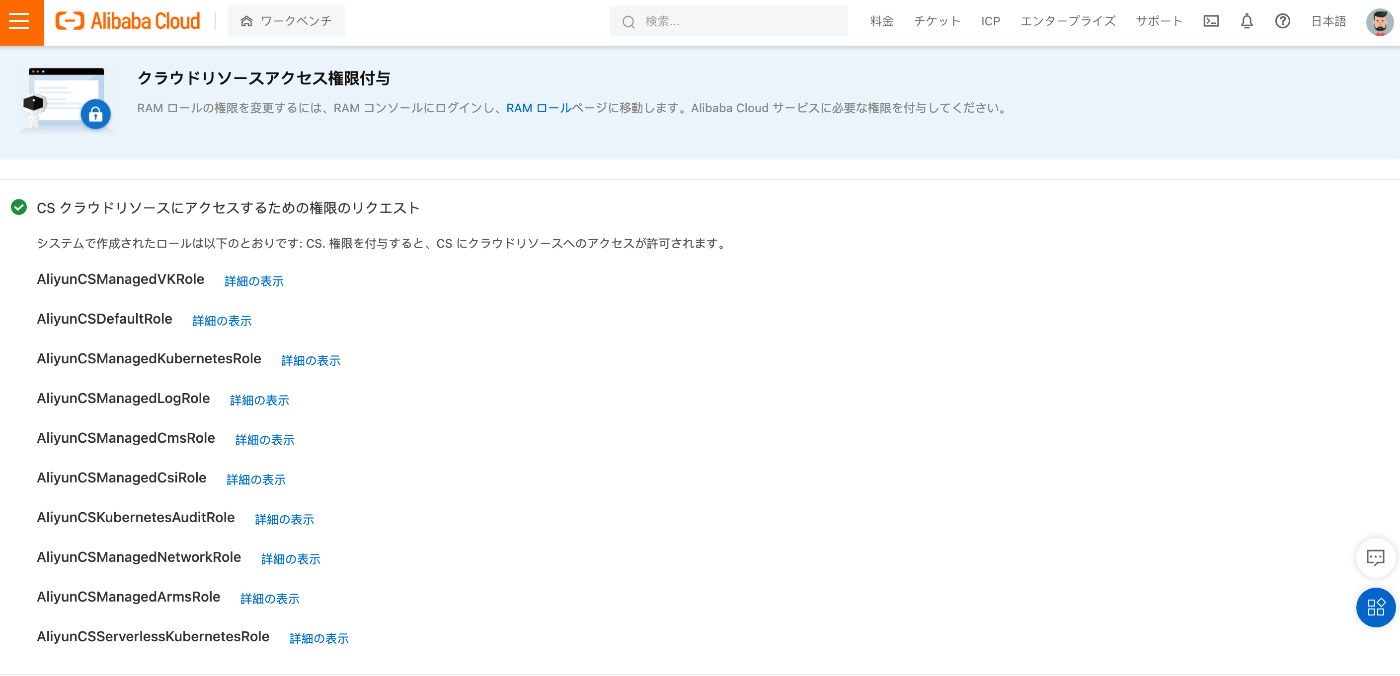The height and width of the screenshot is (676, 1400).
Task: Show details for AliyunCSServerlessKubernetesRole
Action: (319, 638)
